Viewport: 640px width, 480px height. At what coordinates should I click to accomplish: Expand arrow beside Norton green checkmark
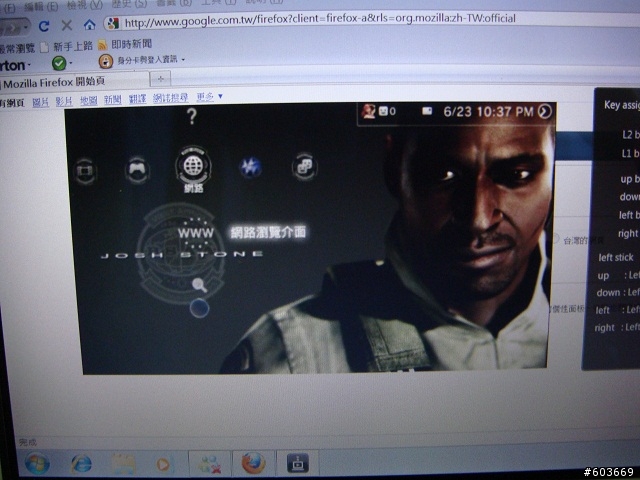(71, 63)
